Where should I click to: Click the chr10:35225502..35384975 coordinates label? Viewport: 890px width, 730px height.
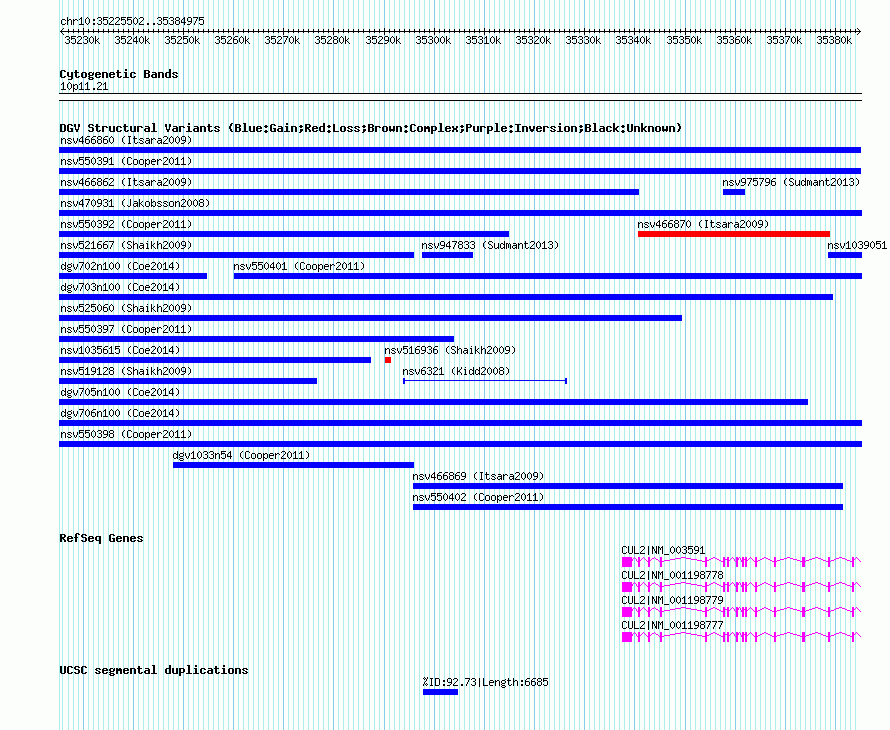pyautogui.click(x=132, y=21)
